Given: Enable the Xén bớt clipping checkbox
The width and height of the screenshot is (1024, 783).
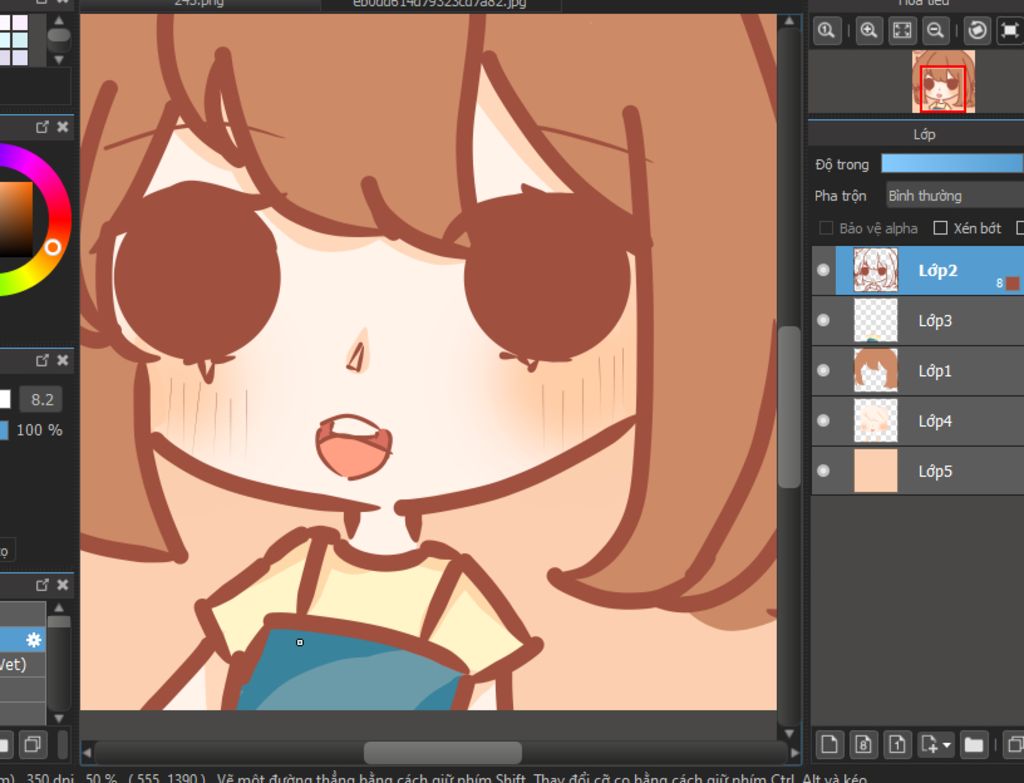Looking at the screenshot, I should pyautogui.click(x=940, y=228).
